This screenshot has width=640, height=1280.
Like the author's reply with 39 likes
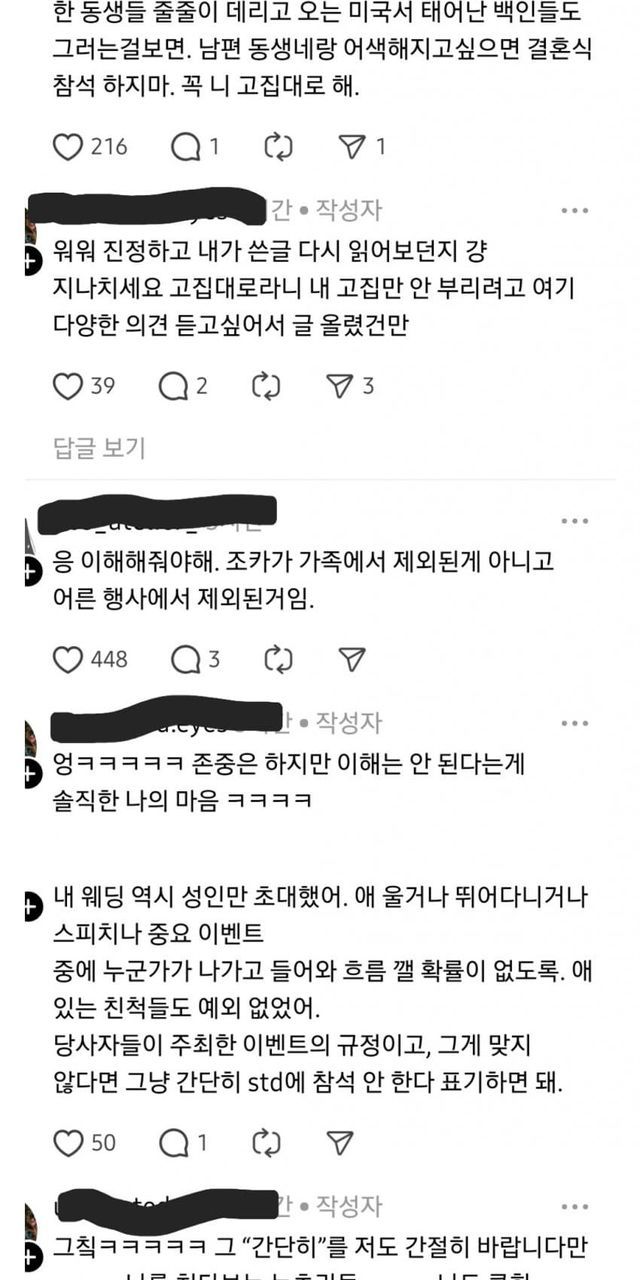coord(67,386)
